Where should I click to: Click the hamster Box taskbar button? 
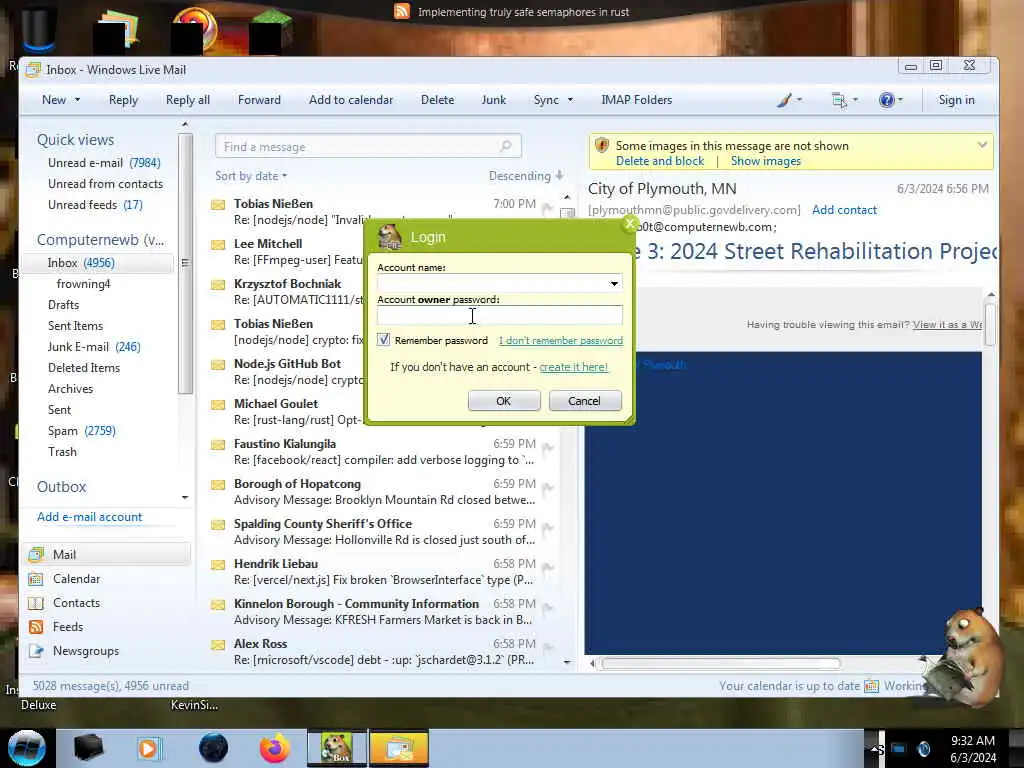click(x=338, y=748)
